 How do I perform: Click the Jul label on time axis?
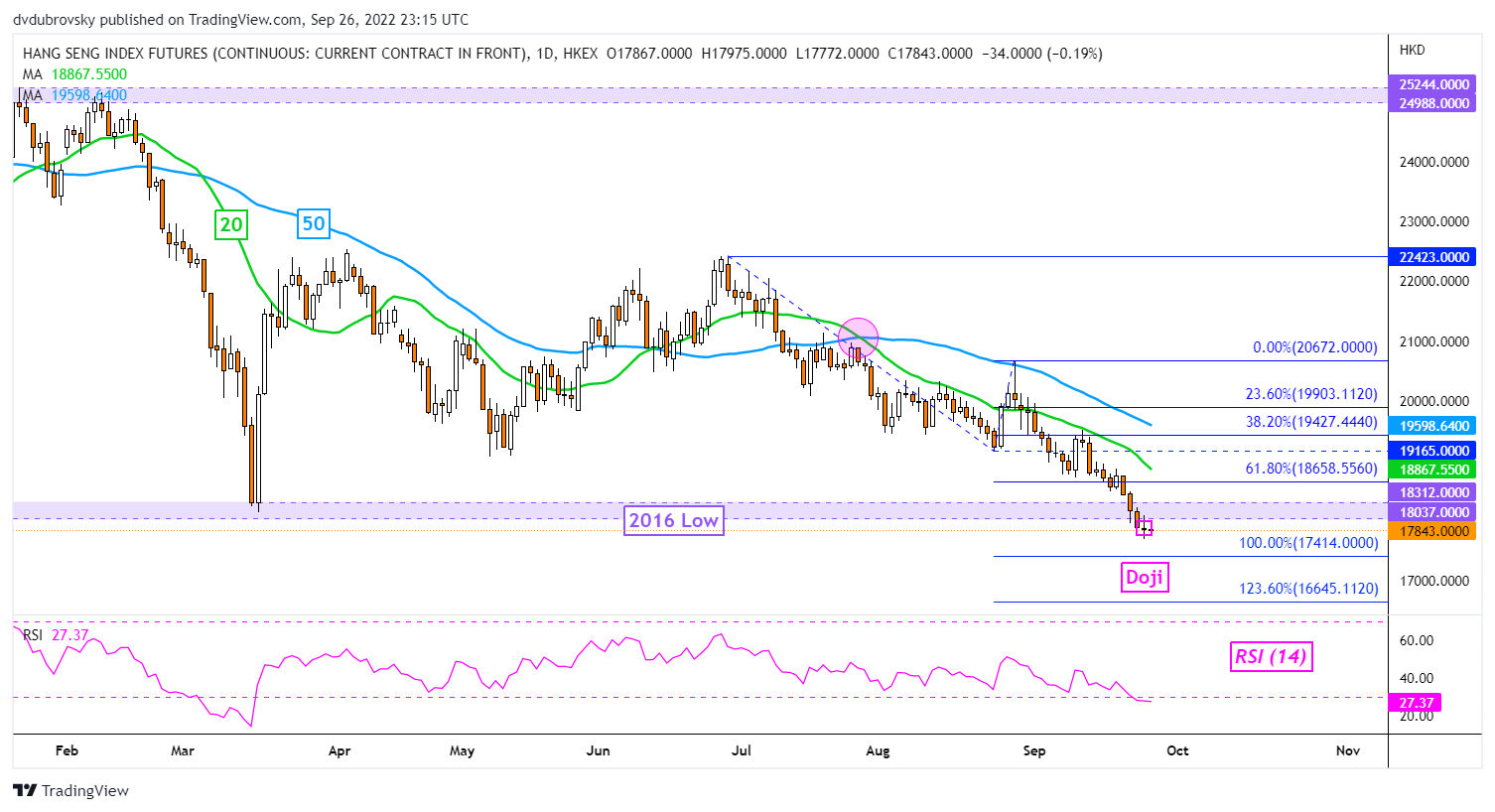coord(741,750)
